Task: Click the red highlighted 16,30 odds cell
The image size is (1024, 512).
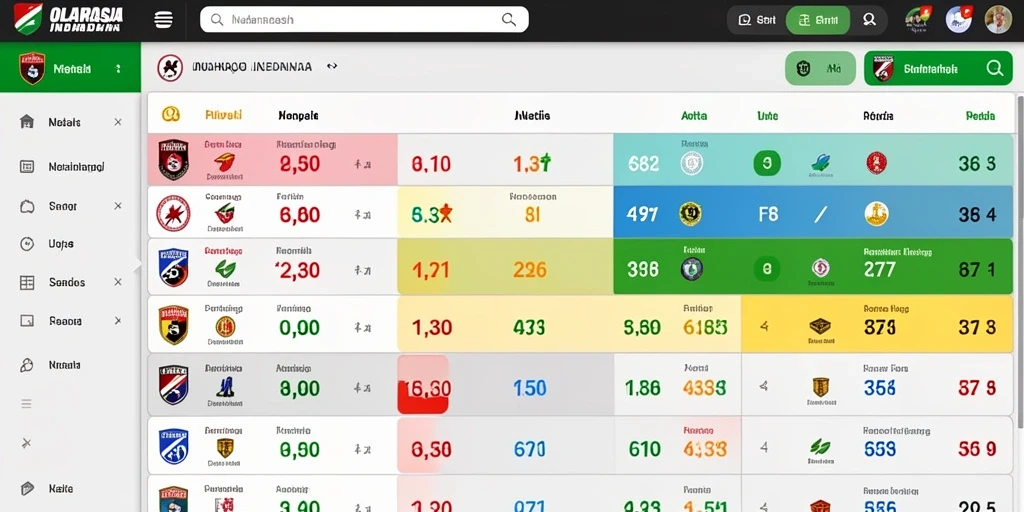Action: point(423,385)
